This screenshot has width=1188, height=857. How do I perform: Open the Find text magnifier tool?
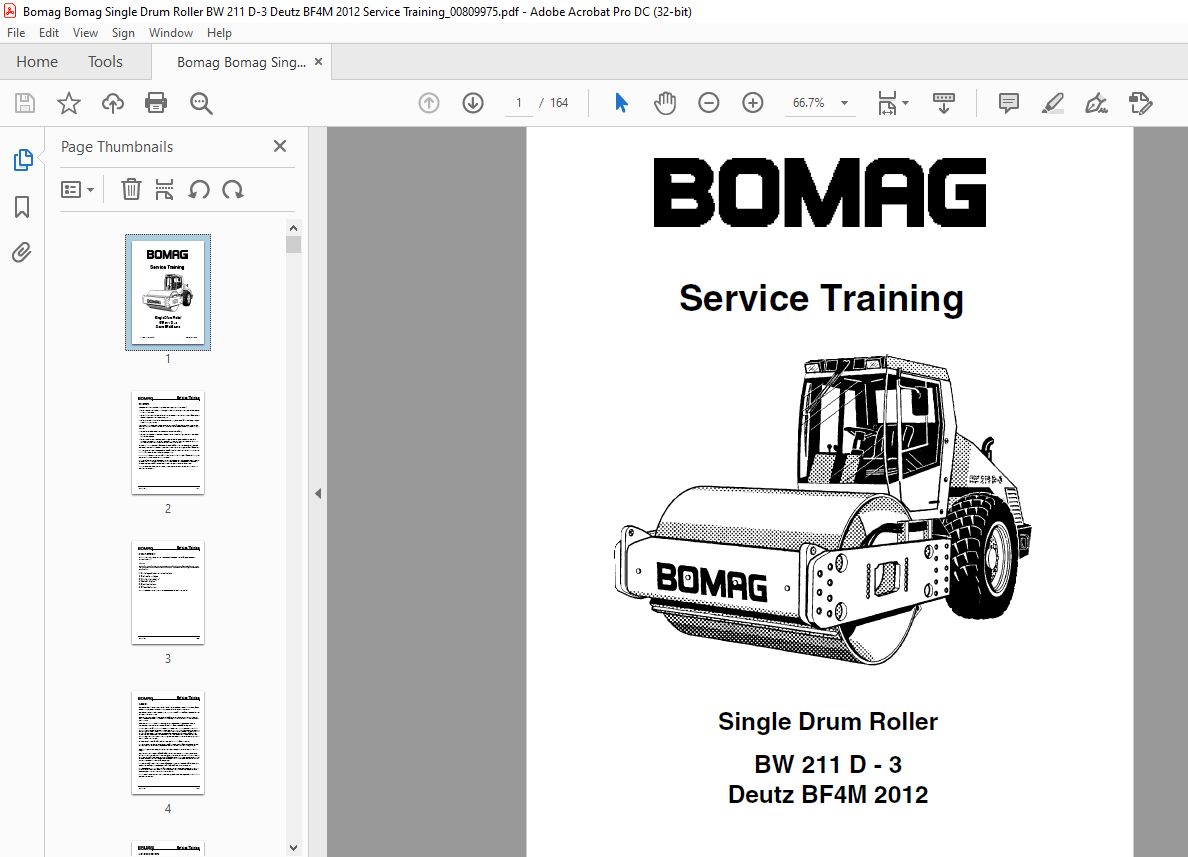(x=201, y=103)
